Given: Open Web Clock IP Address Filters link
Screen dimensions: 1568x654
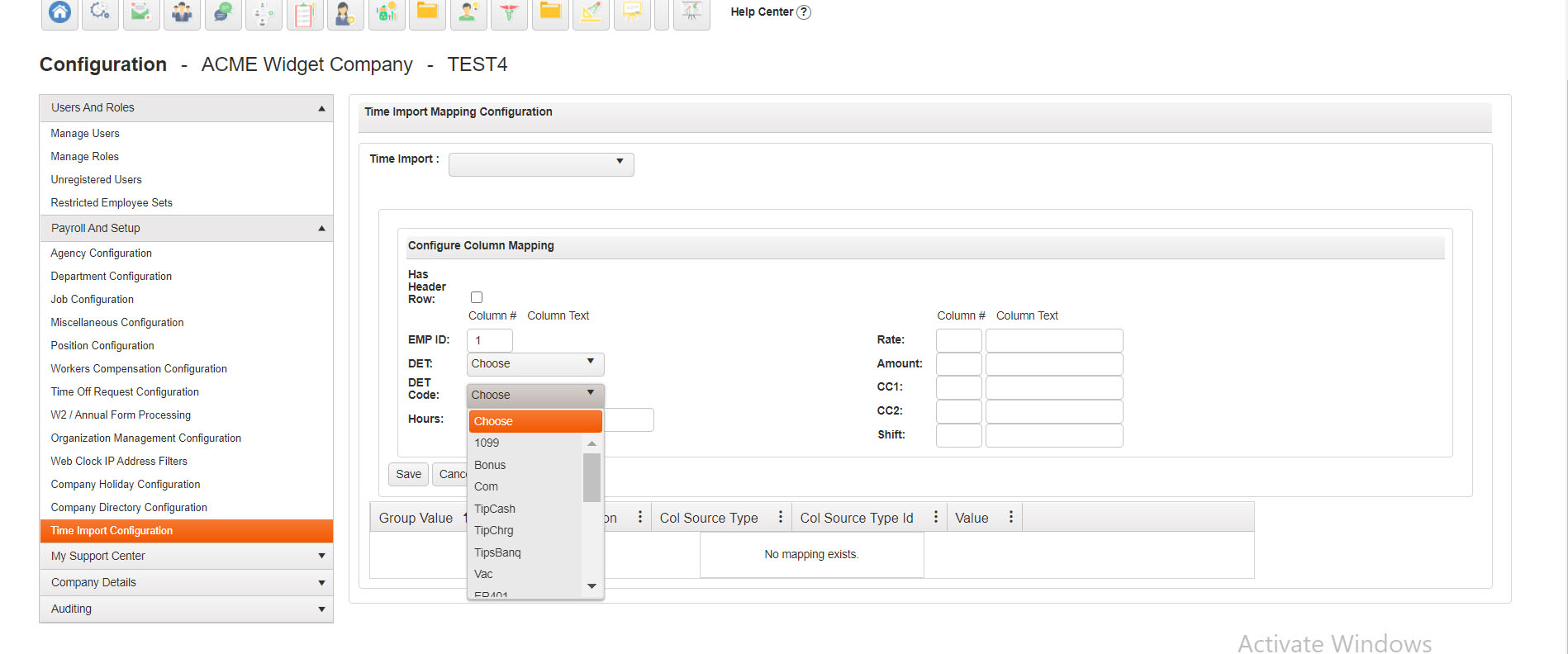Looking at the screenshot, I should (x=119, y=462).
